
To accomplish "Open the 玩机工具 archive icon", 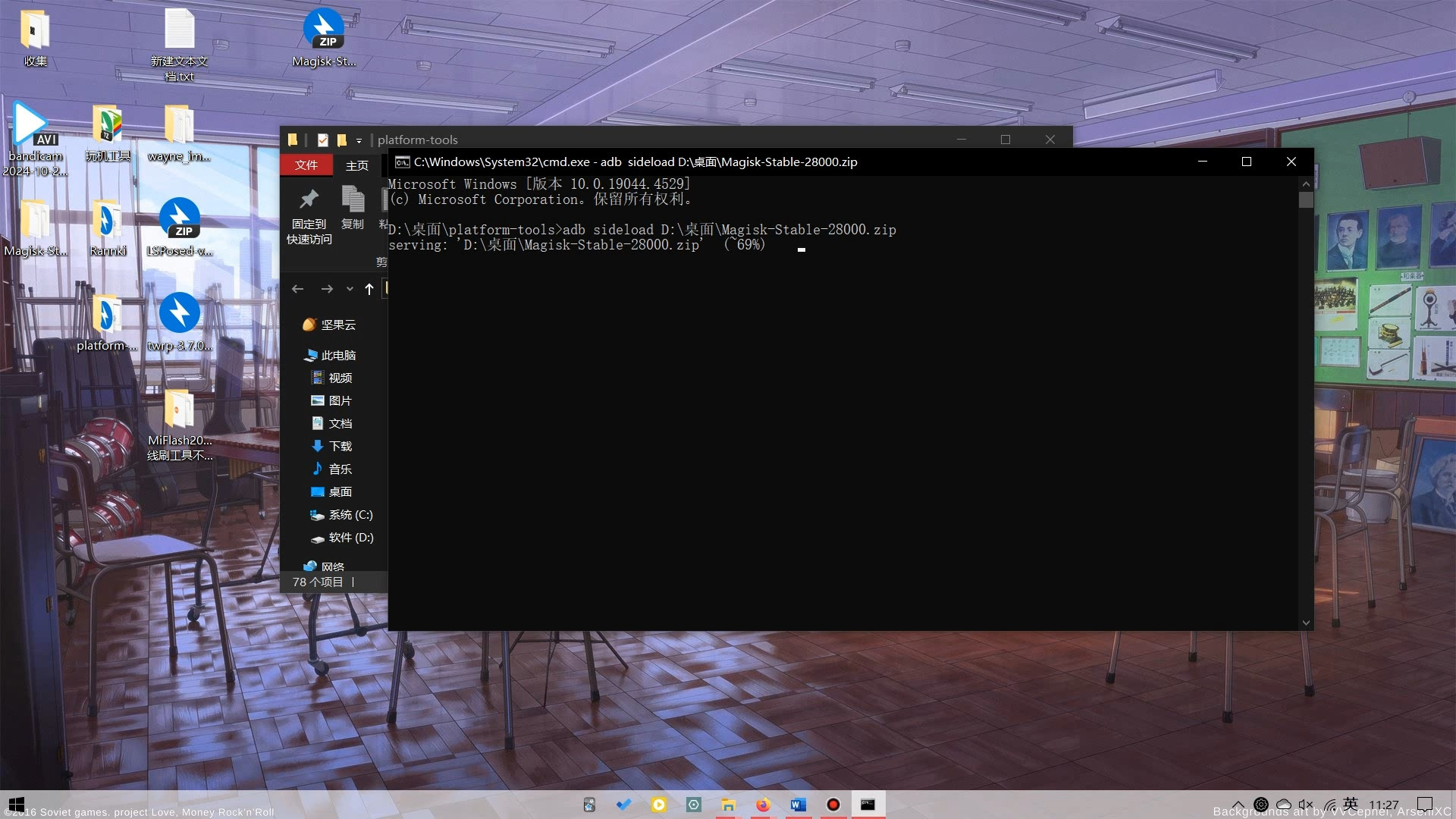I will tap(107, 133).
